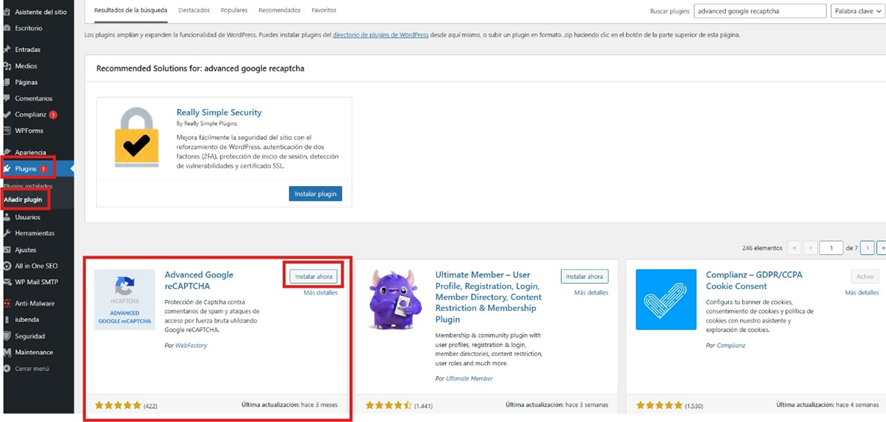Screen dimensions: 886x422
Task: Open the directorio de plugins de WordPress link
Action: [x=380, y=35]
